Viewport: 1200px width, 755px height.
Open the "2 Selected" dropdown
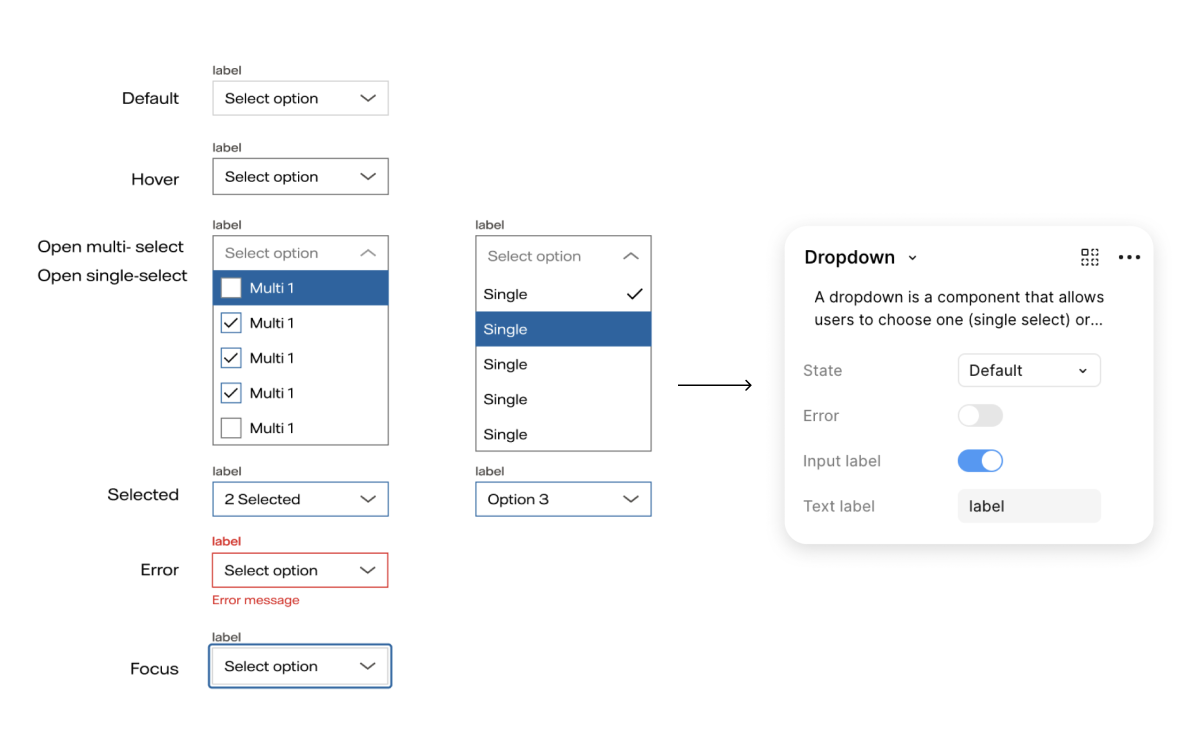(300, 499)
